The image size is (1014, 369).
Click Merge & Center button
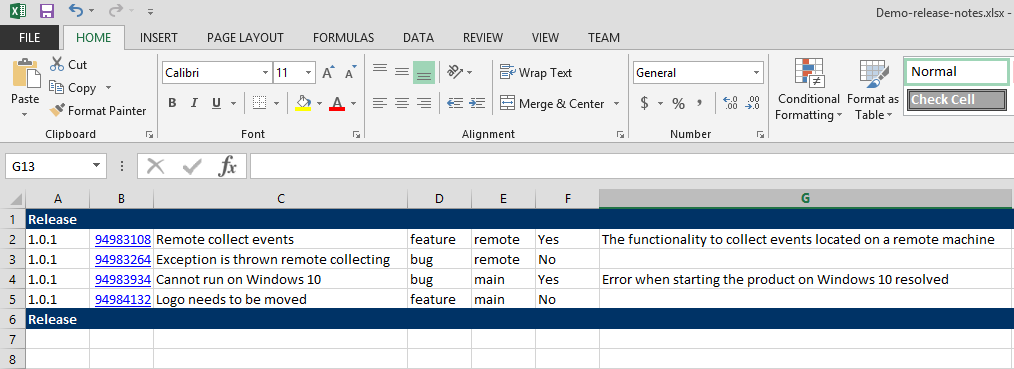(552, 103)
